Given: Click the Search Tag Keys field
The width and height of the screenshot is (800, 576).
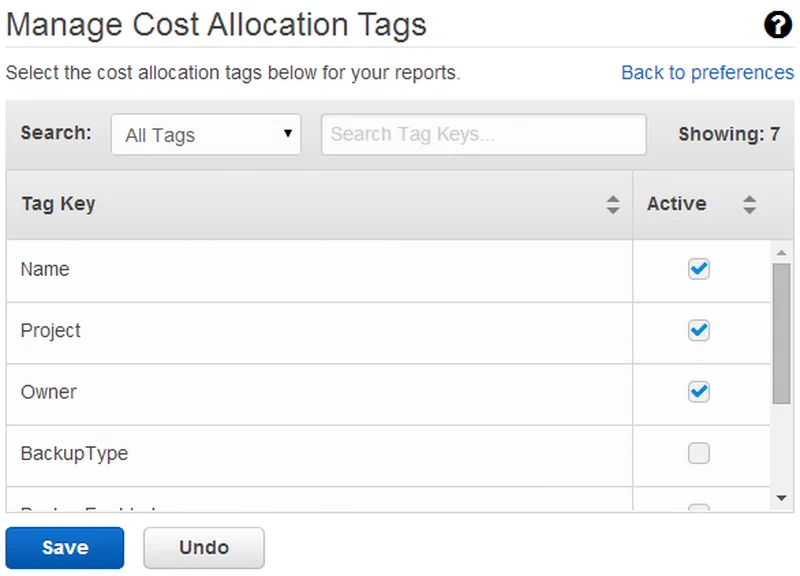Looking at the screenshot, I should (484, 134).
